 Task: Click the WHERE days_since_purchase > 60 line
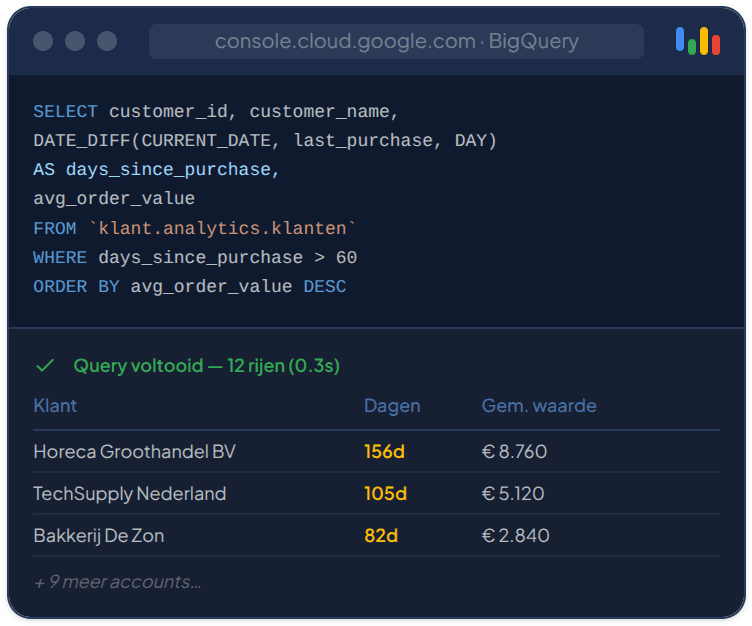tap(195, 258)
